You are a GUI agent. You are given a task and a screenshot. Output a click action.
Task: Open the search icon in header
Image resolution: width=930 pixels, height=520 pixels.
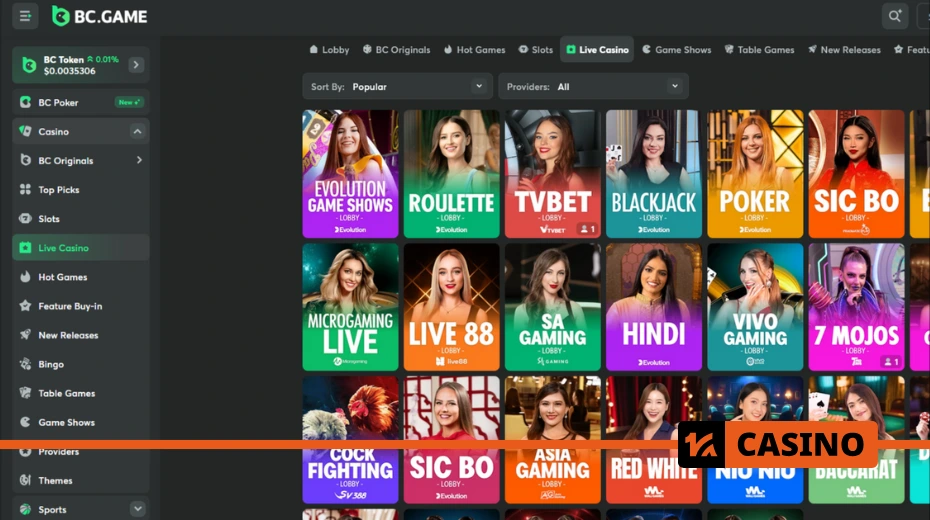coord(894,16)
